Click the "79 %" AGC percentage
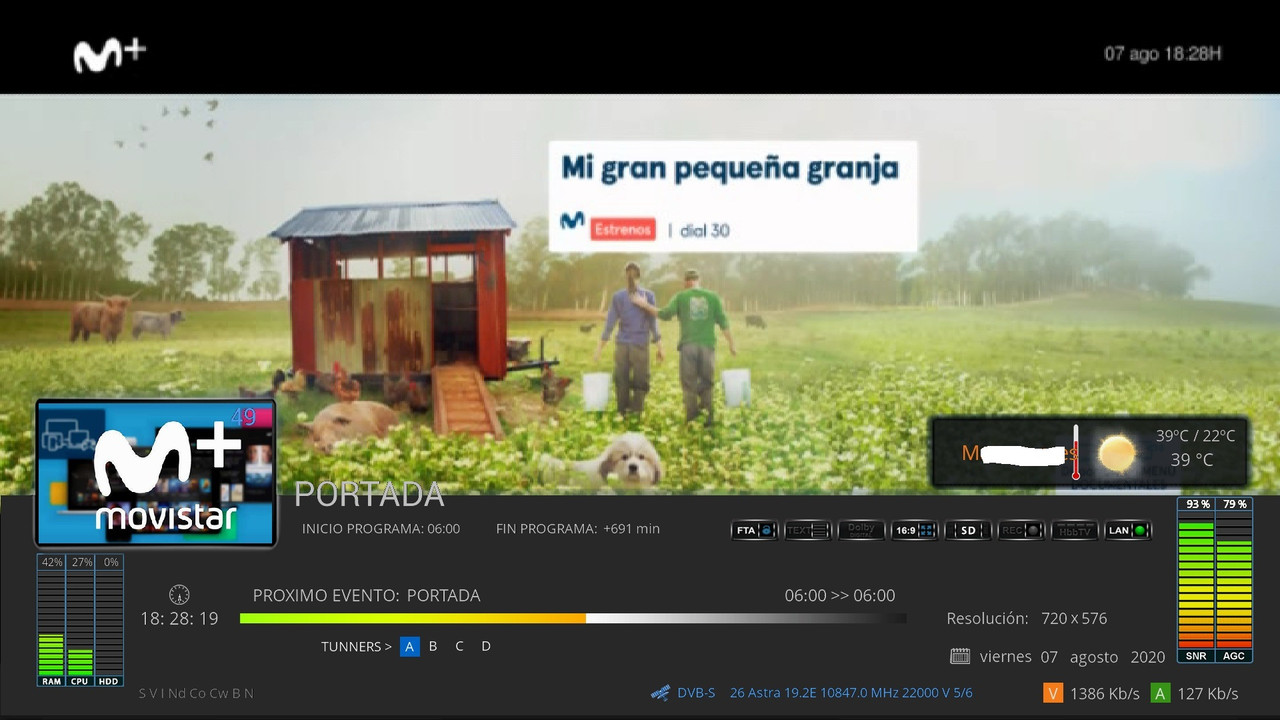This screenshot has width=1280, height=720. point(1235,505)
